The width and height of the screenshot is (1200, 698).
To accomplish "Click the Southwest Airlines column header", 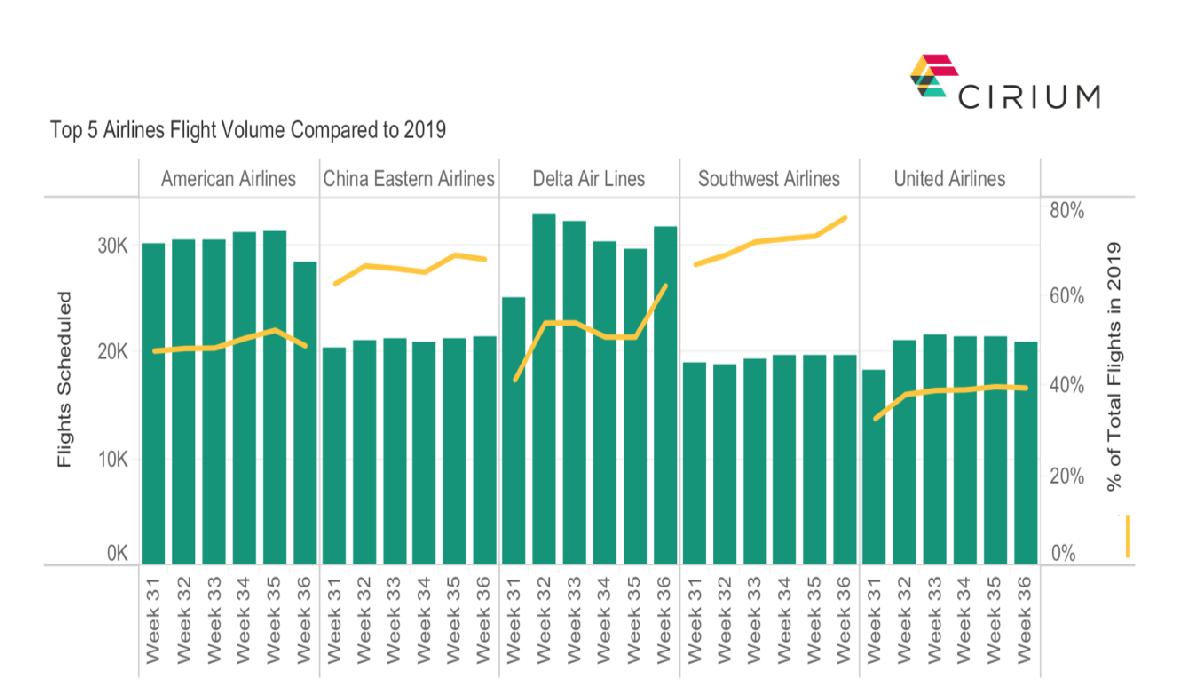I will (769, 179).
